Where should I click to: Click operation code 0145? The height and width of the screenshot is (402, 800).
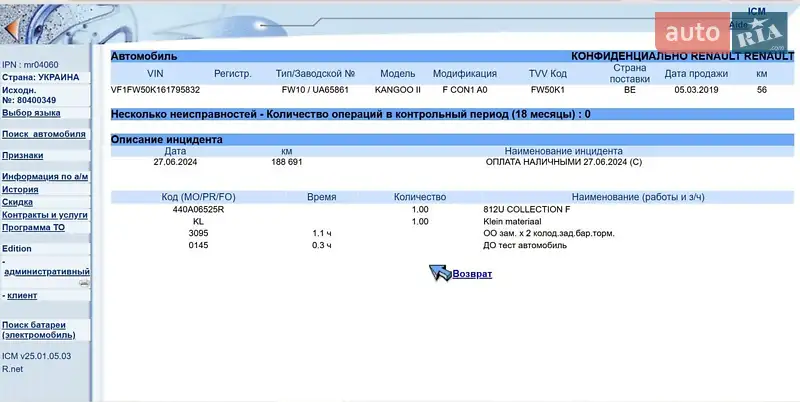point(198,245)
